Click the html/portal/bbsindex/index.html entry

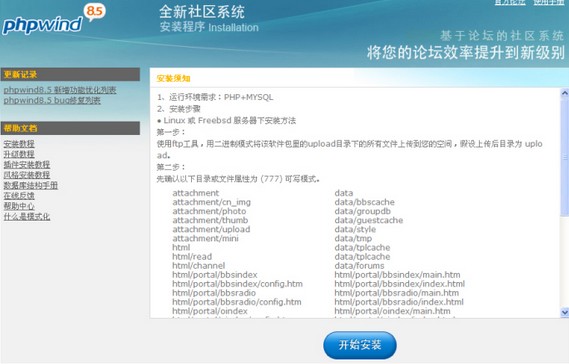point(400,284)
